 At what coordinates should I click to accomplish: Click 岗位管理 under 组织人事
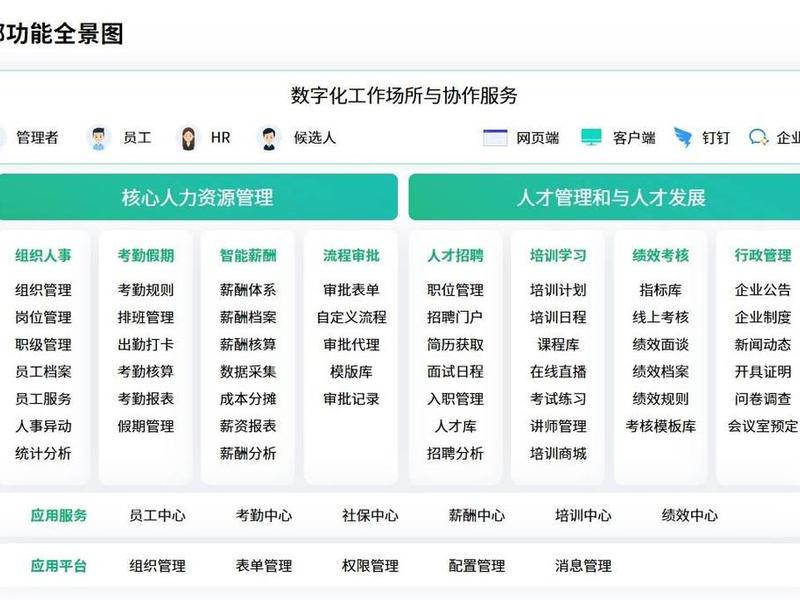43,317
